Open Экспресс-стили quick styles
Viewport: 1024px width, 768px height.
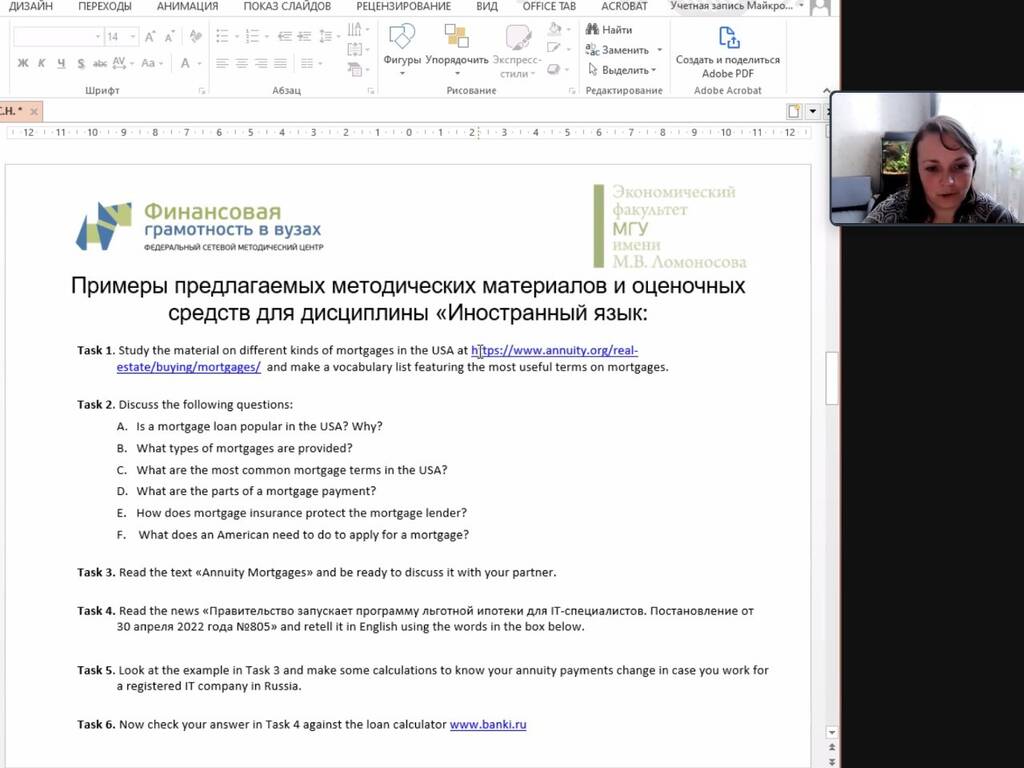(517, 51)
